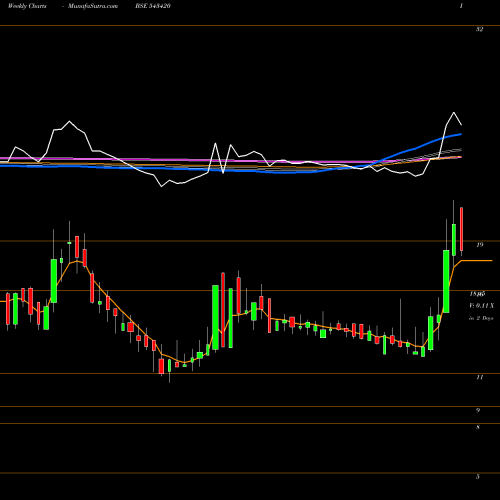Click the price axis label 9

click(478, 410)
